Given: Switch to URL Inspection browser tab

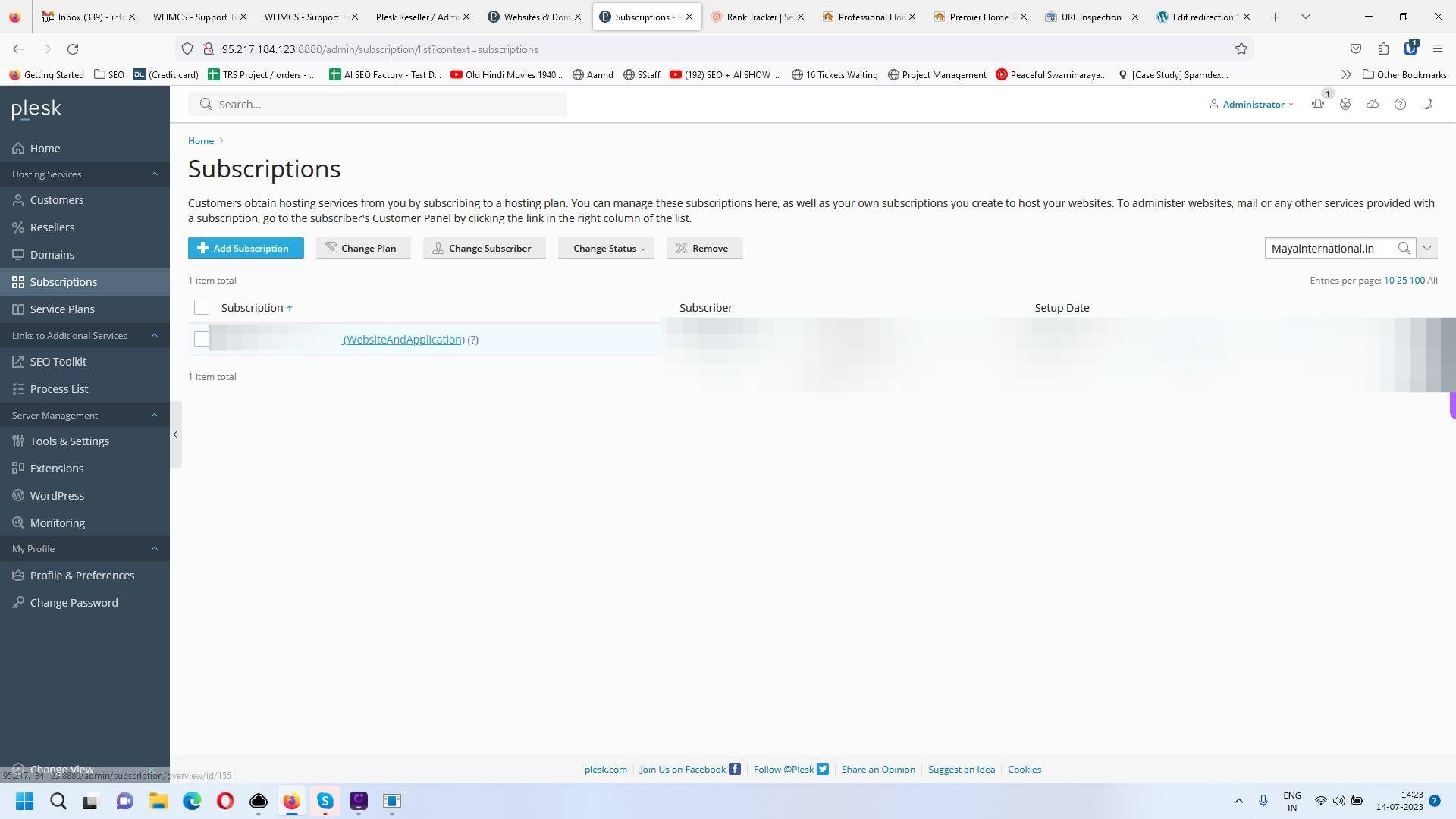Looking at the screenshot, I should 1090,17.
